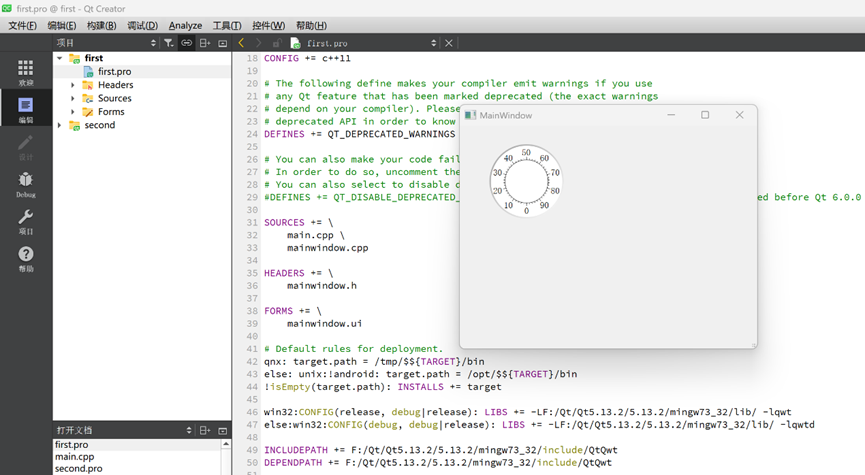Collapse the first project tree node

[60, 58]
